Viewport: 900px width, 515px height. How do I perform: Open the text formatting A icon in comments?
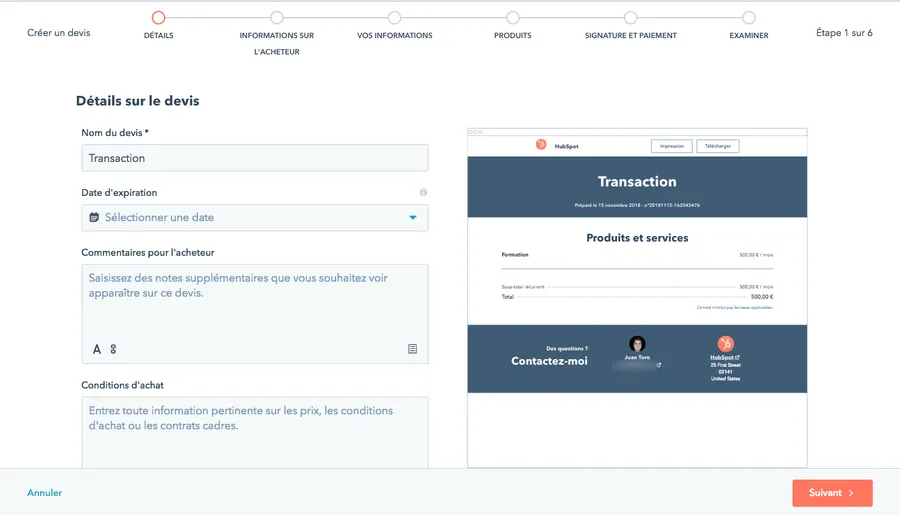coord(96,349)
